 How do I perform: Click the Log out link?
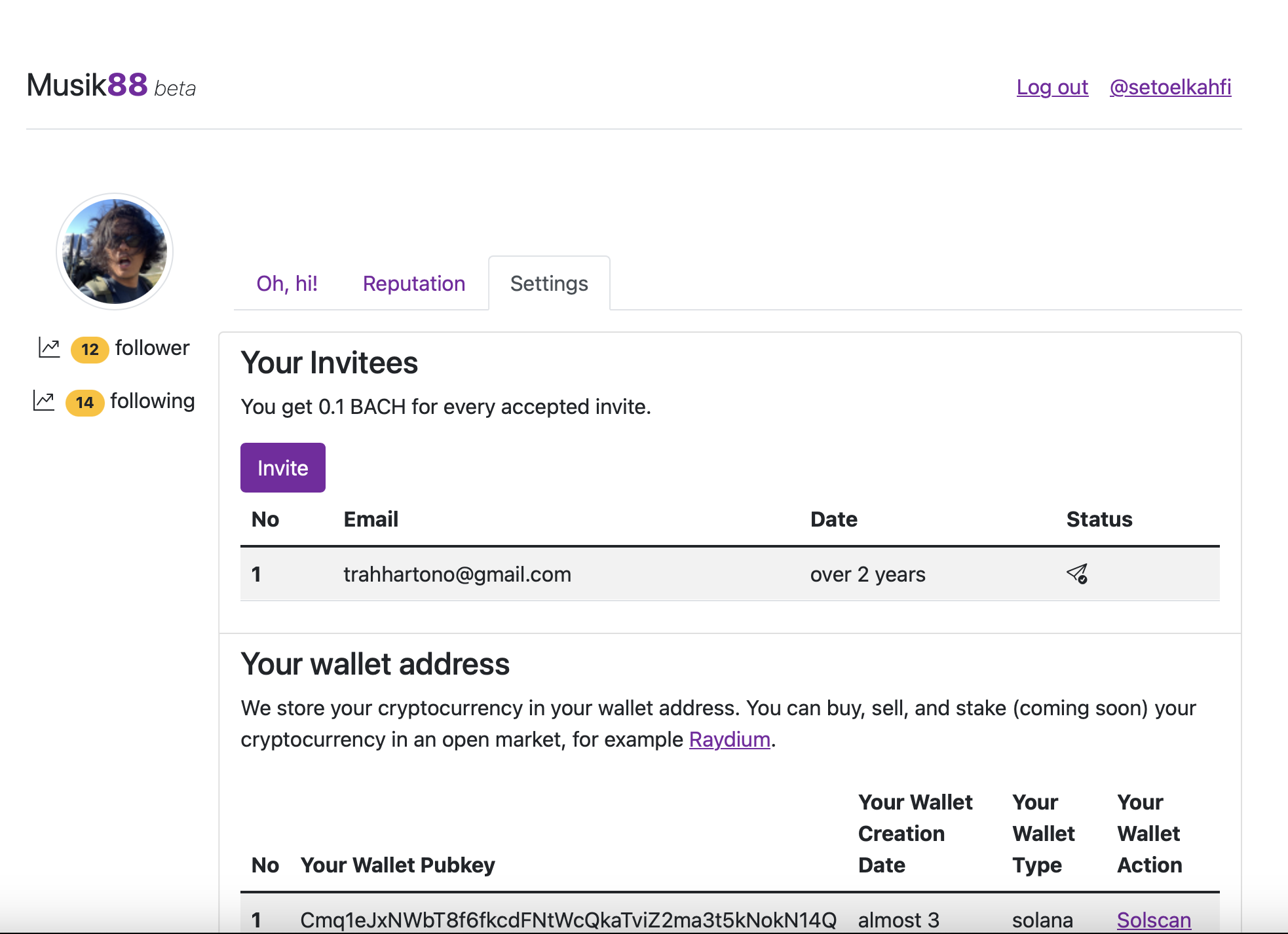(x=1051, y=87)
